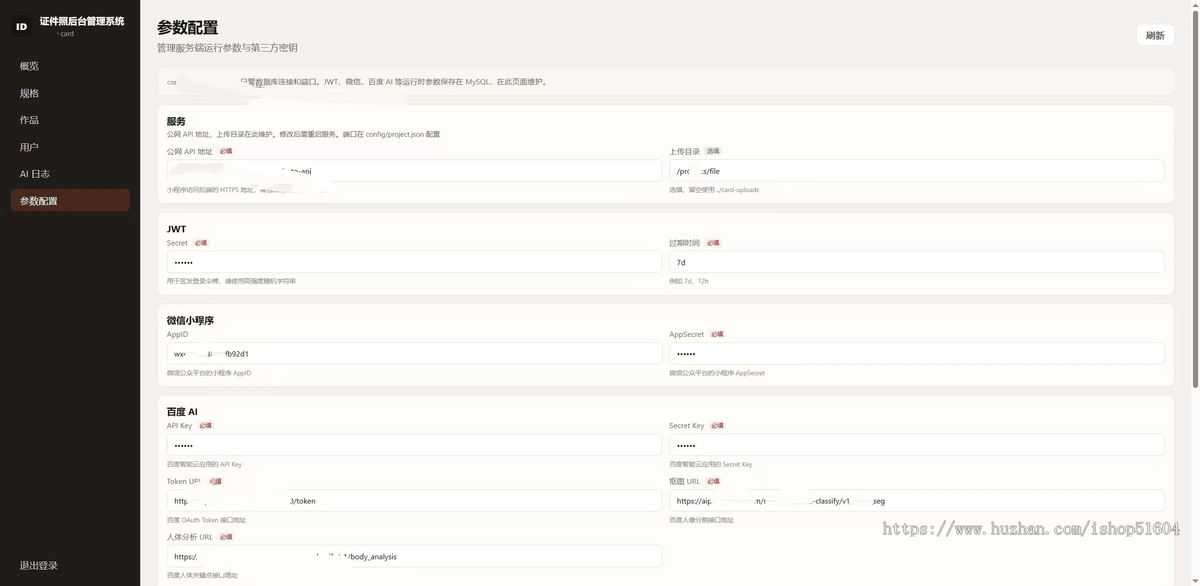Screen dimensions: 1200x586
Task: Select the 参数配置 sidebar item
Action: tap(70, 201)
